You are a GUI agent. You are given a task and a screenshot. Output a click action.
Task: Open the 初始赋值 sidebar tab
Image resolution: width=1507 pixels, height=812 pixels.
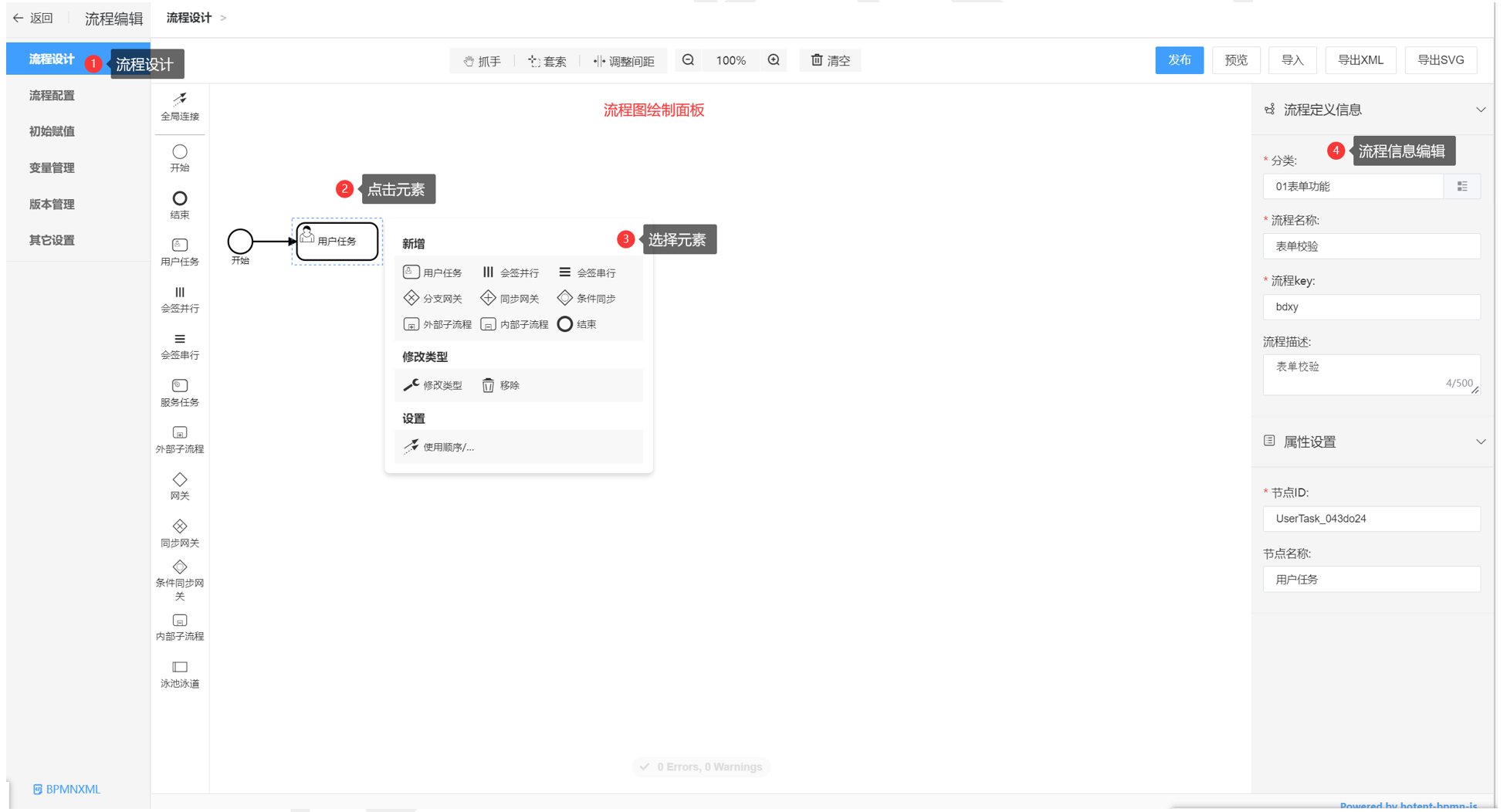[x=52, y=131]
